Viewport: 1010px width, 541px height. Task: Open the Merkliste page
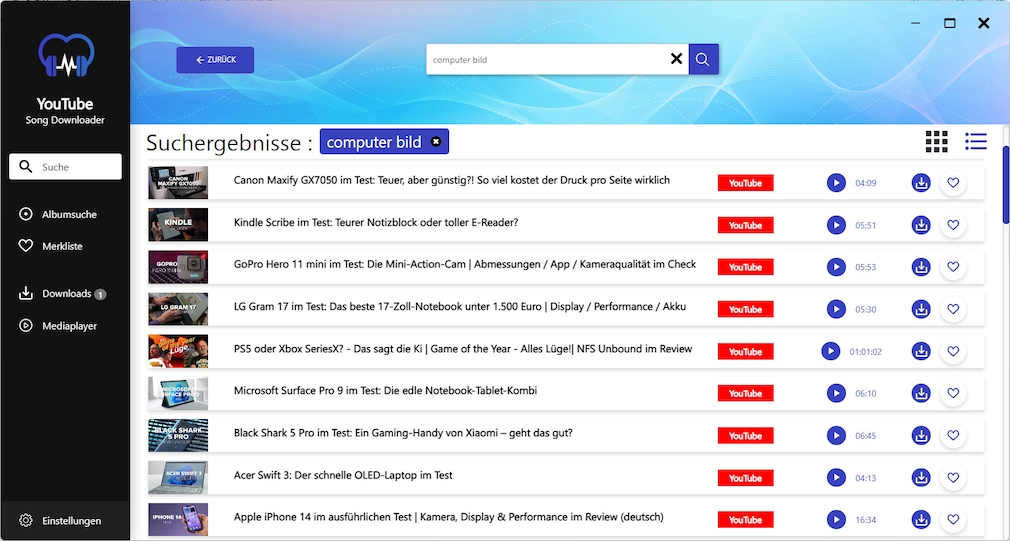point(61,246)
